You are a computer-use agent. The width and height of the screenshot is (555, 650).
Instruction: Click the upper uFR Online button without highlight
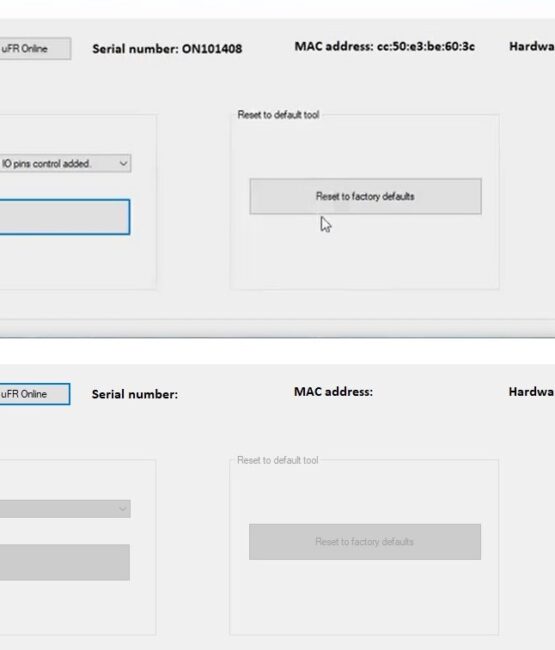click(x=35, y=49)
